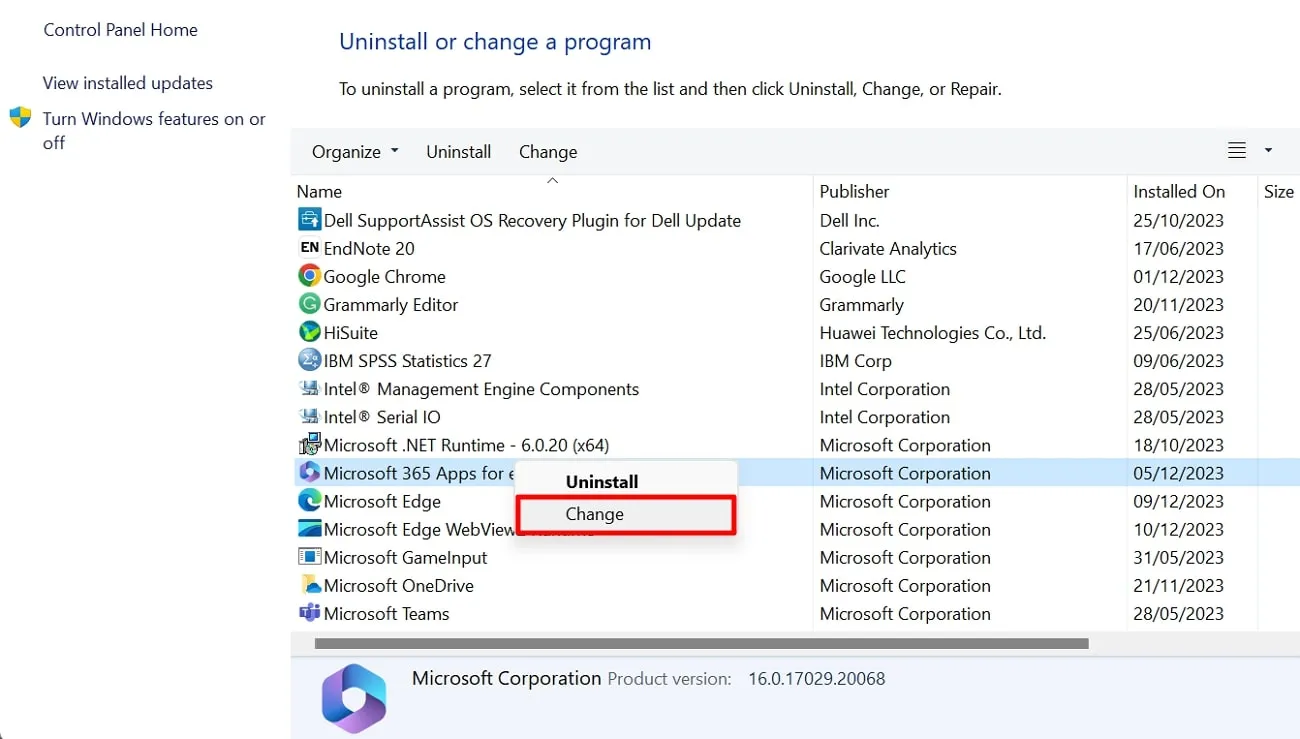The image size is (1300, 739).
Task: Click the Control Panel Home link
Action: [x=120, y=30]
